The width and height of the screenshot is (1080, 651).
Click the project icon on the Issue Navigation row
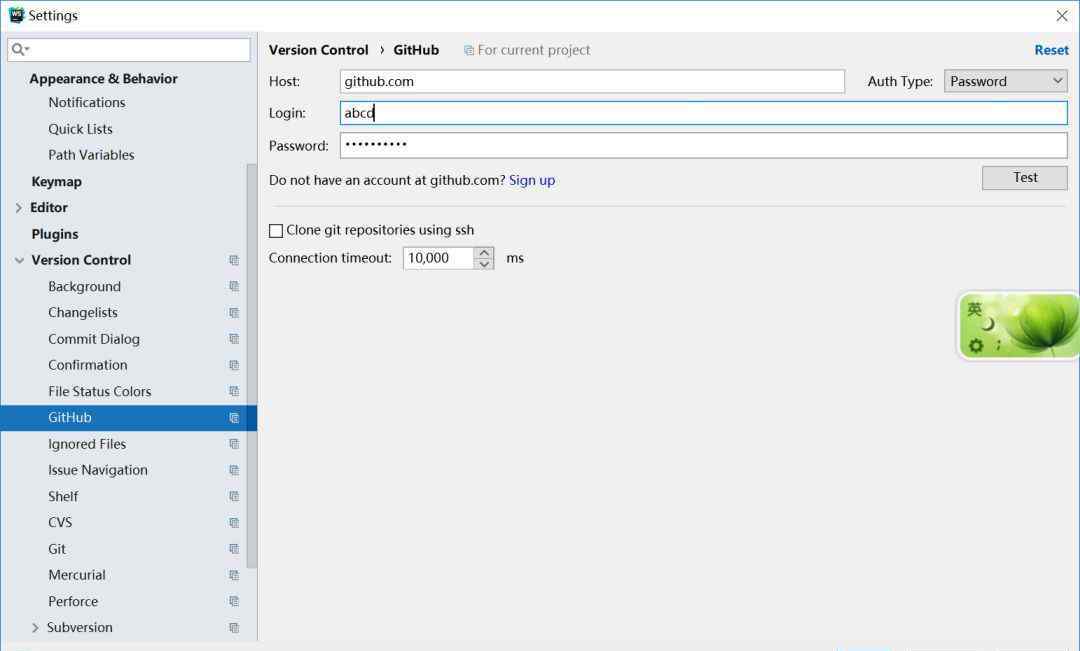pos(234,471)
